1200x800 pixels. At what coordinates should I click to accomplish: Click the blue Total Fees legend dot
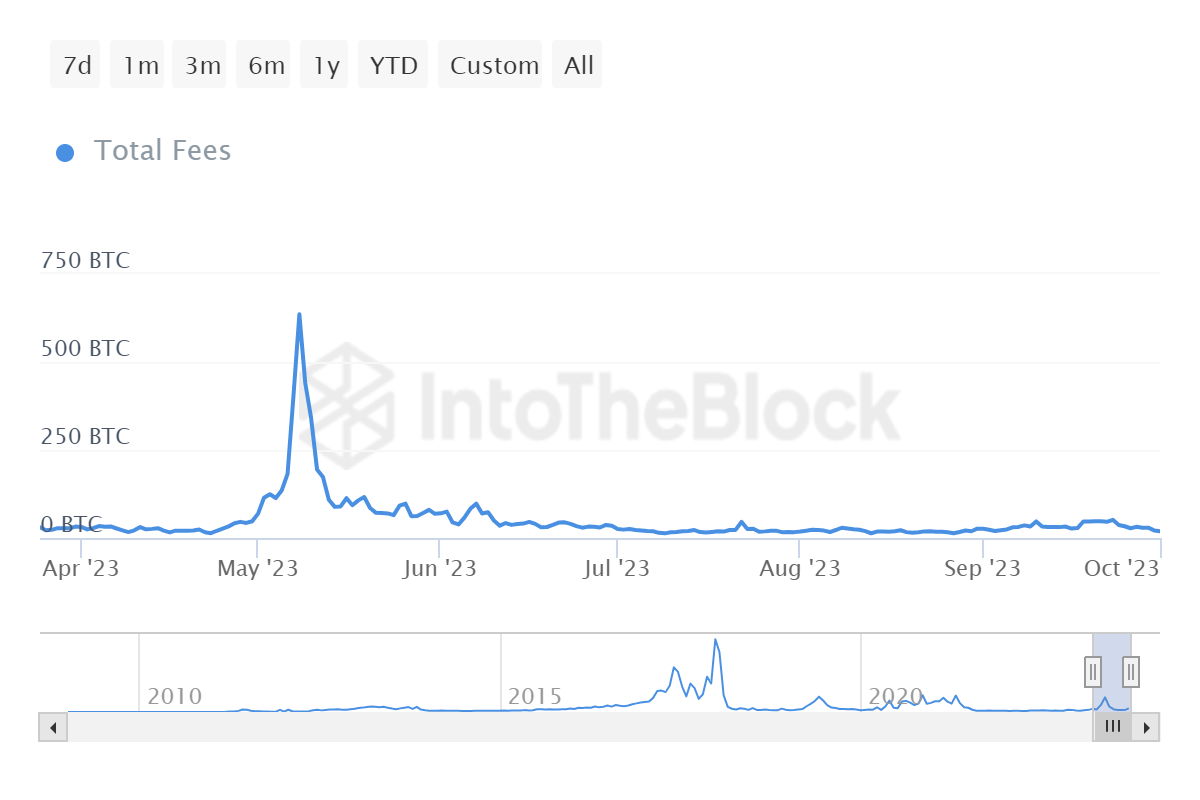coord(65,151)
